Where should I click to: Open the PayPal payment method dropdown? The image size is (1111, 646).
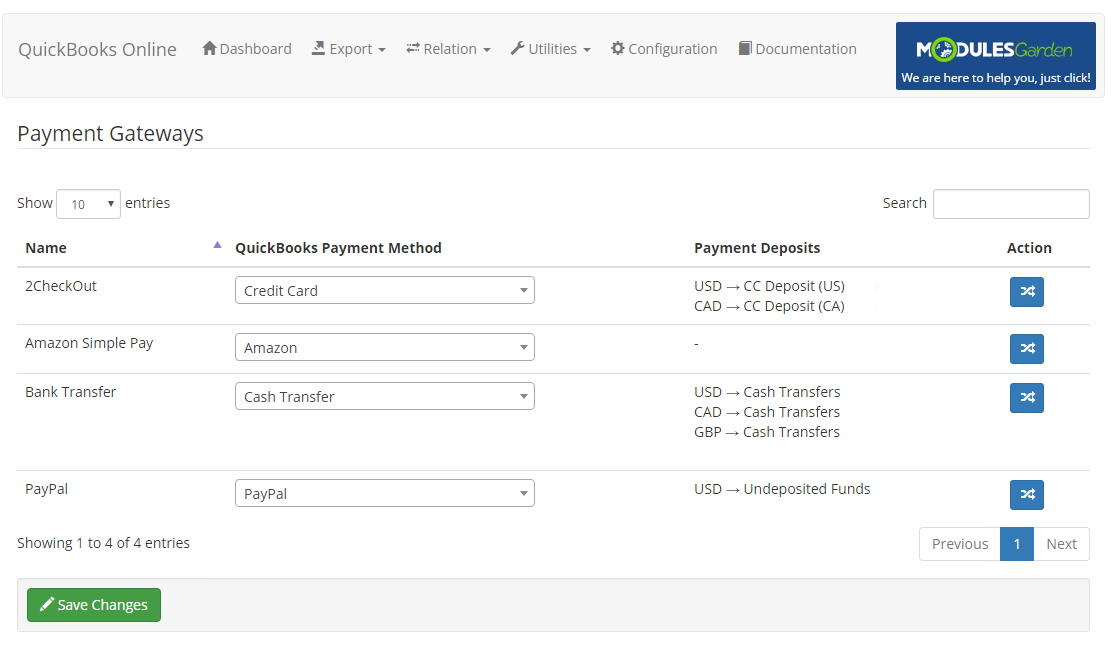(384, 493)
